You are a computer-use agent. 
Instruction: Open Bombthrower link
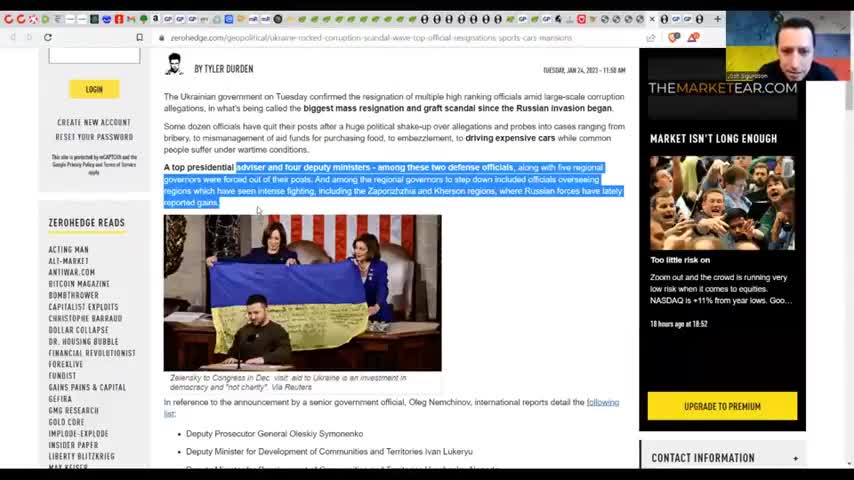pyautogui.click(x=74, y=295)
